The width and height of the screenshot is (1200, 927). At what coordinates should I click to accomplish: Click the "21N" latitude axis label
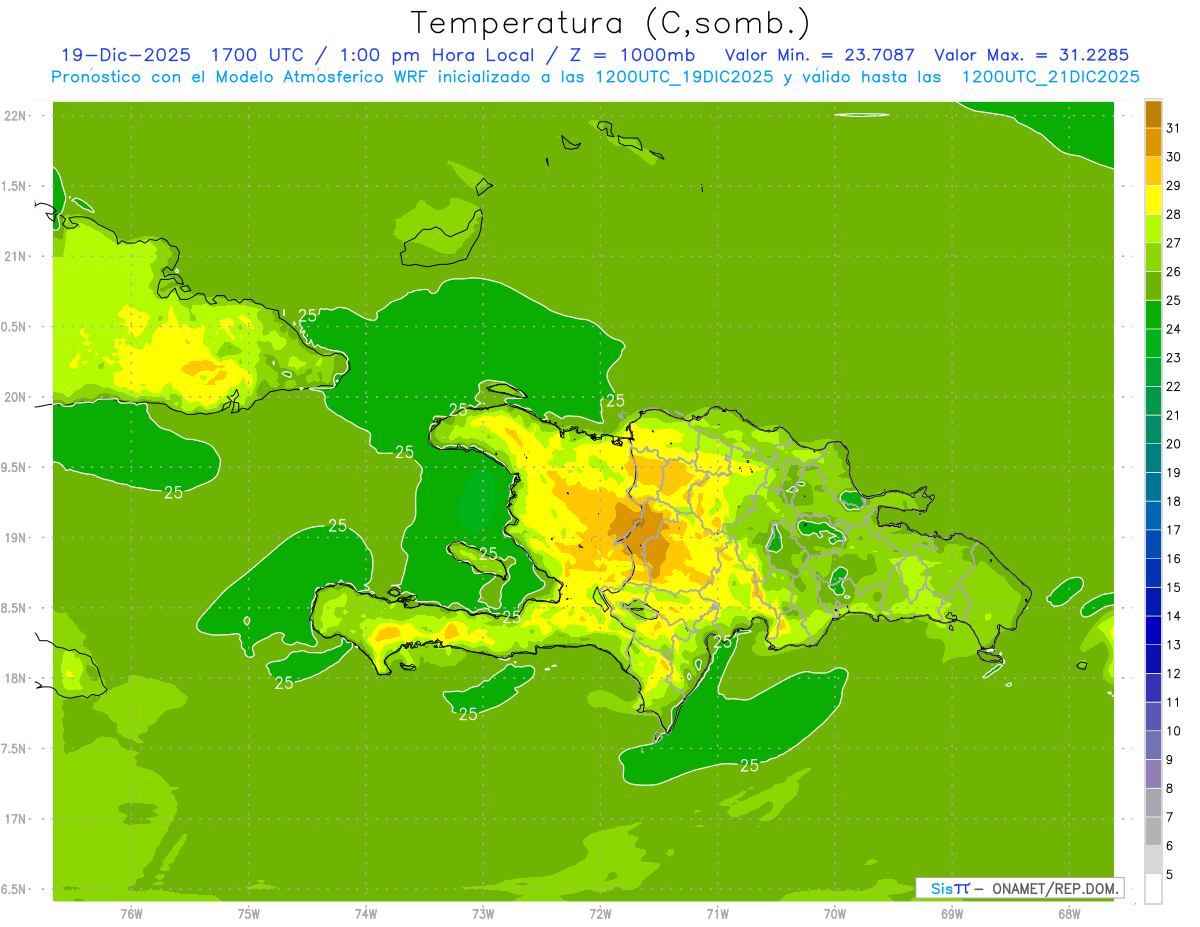click(x=15, y=256)
